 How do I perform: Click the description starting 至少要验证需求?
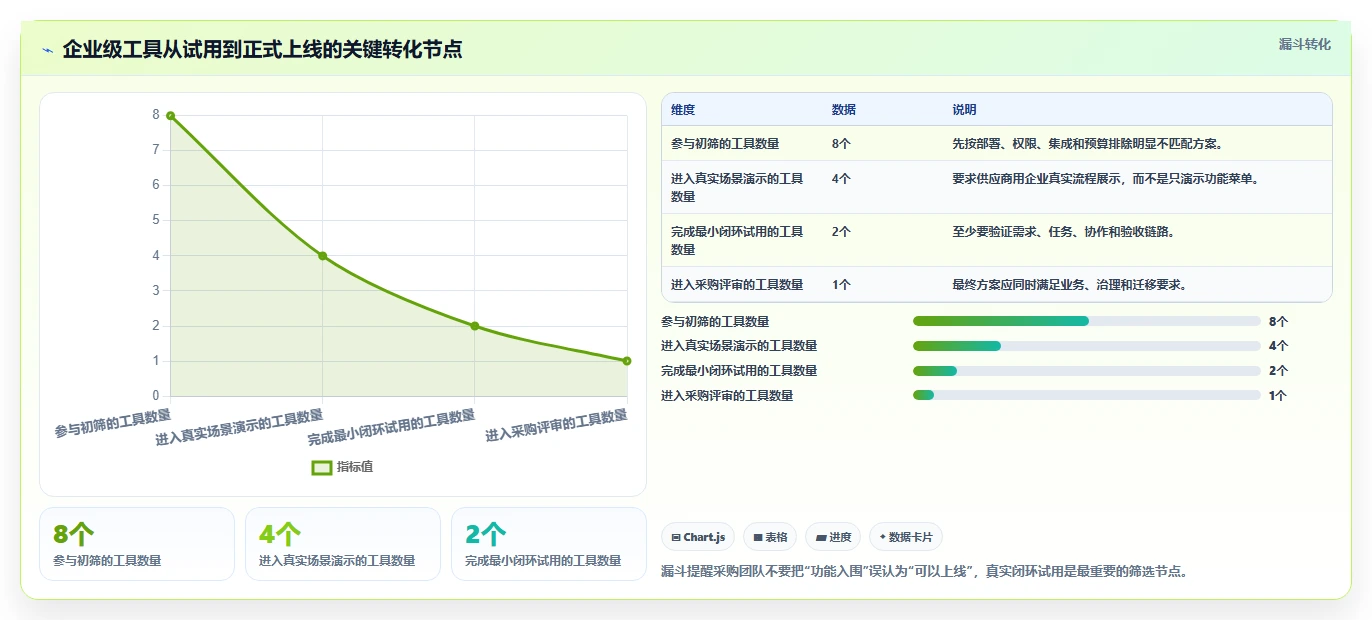tap(1064, 232)
